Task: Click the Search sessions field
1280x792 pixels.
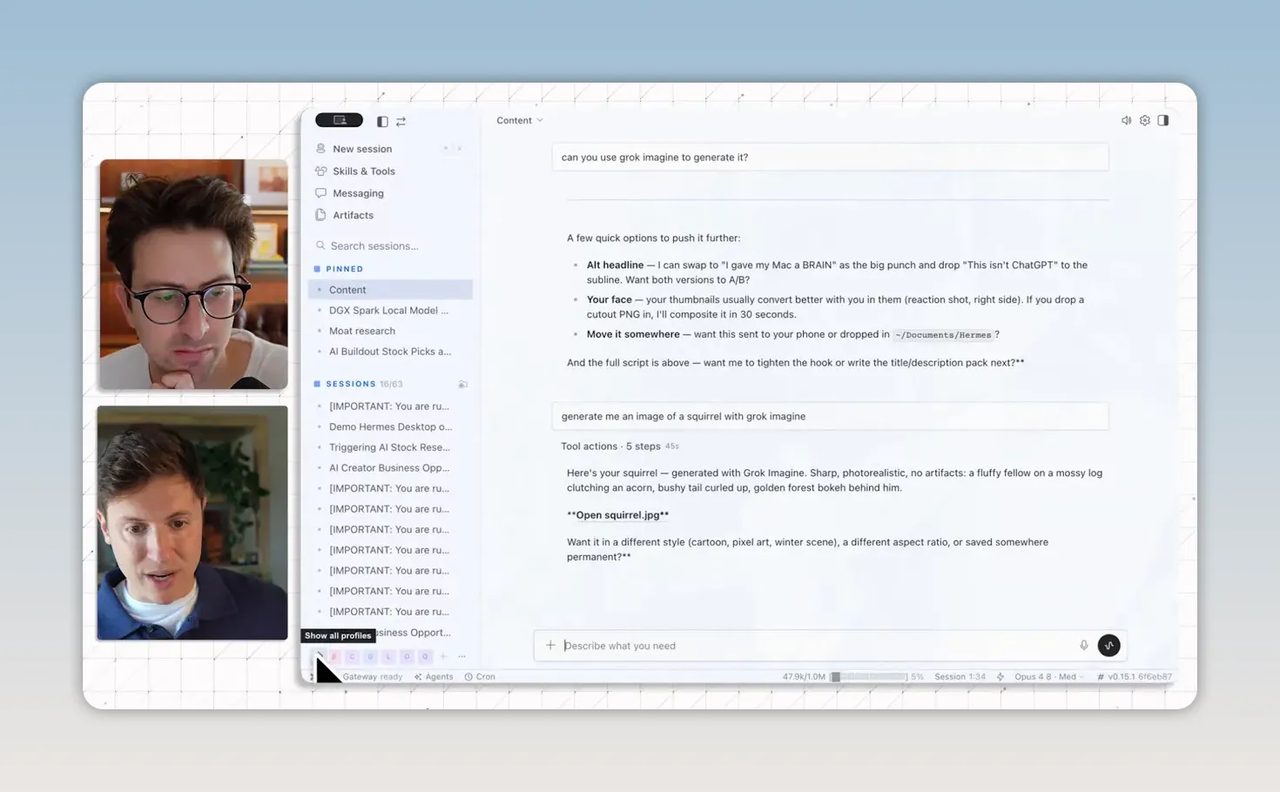Action: (x=390, y=246)
